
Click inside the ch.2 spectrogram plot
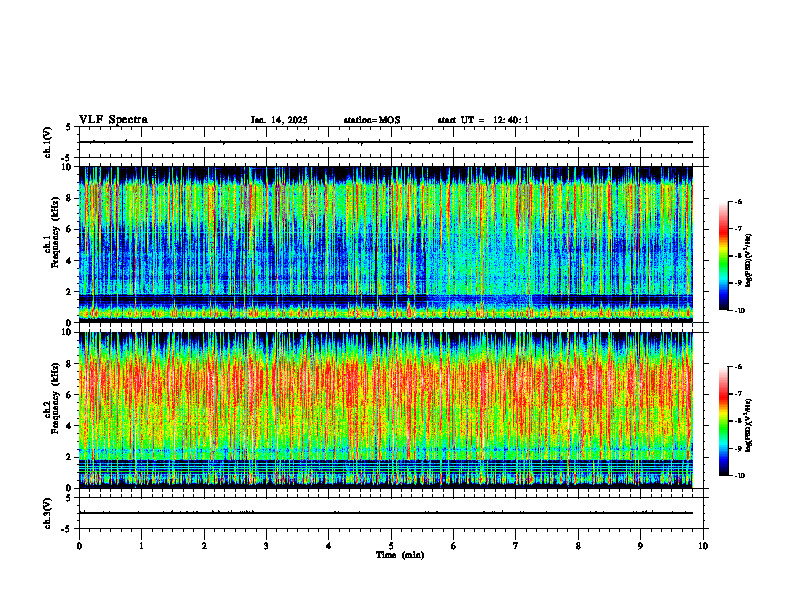(386, 410)
